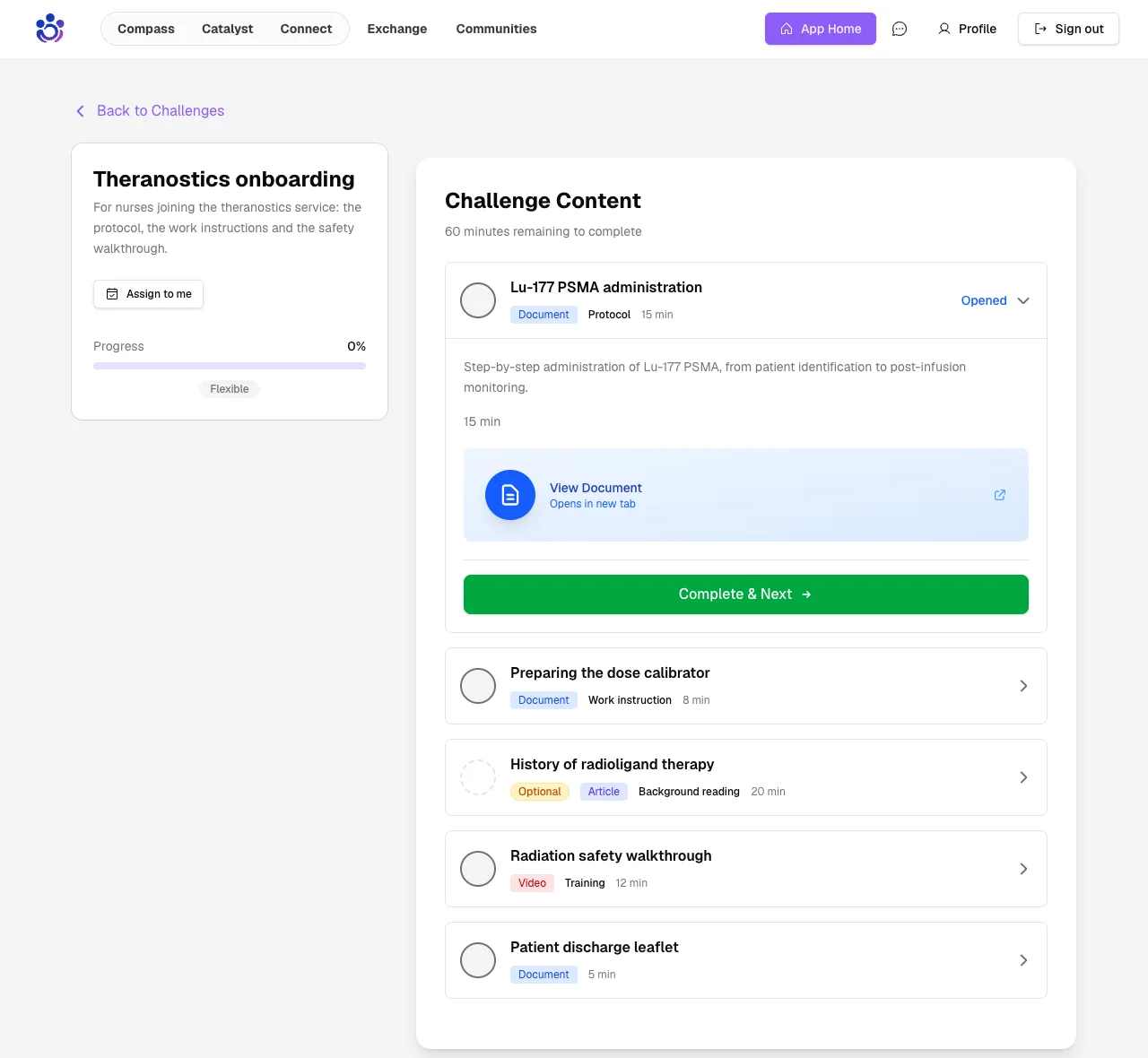The width and height of the screenshot is (1148, 1058).
Task: Open Communities in the top navigation
Action: (496, 29)
